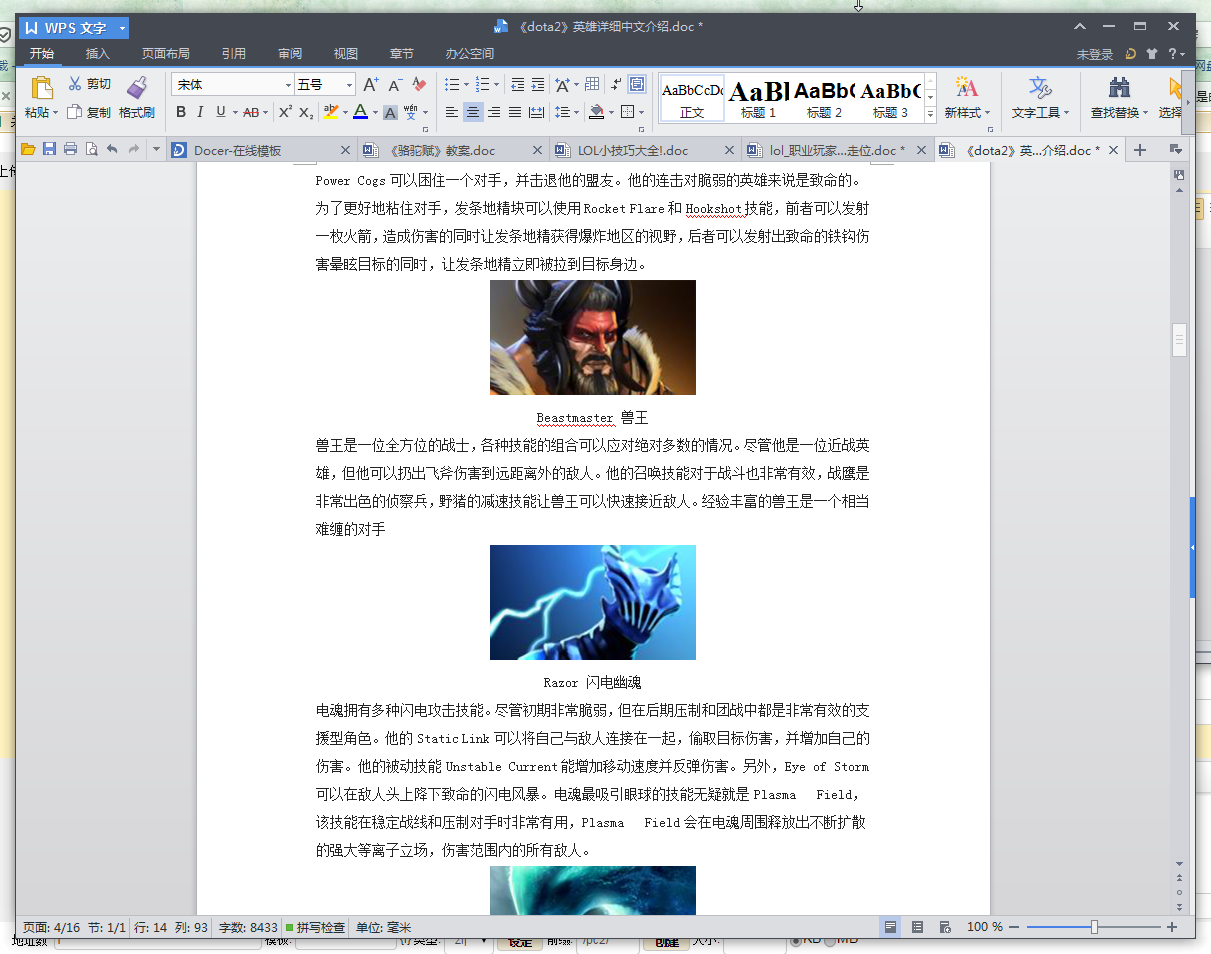This screenshot has width=1211, height=954.
Task: Apply distributed alignment
Action: pyautogui.click(x=537, y=112)
